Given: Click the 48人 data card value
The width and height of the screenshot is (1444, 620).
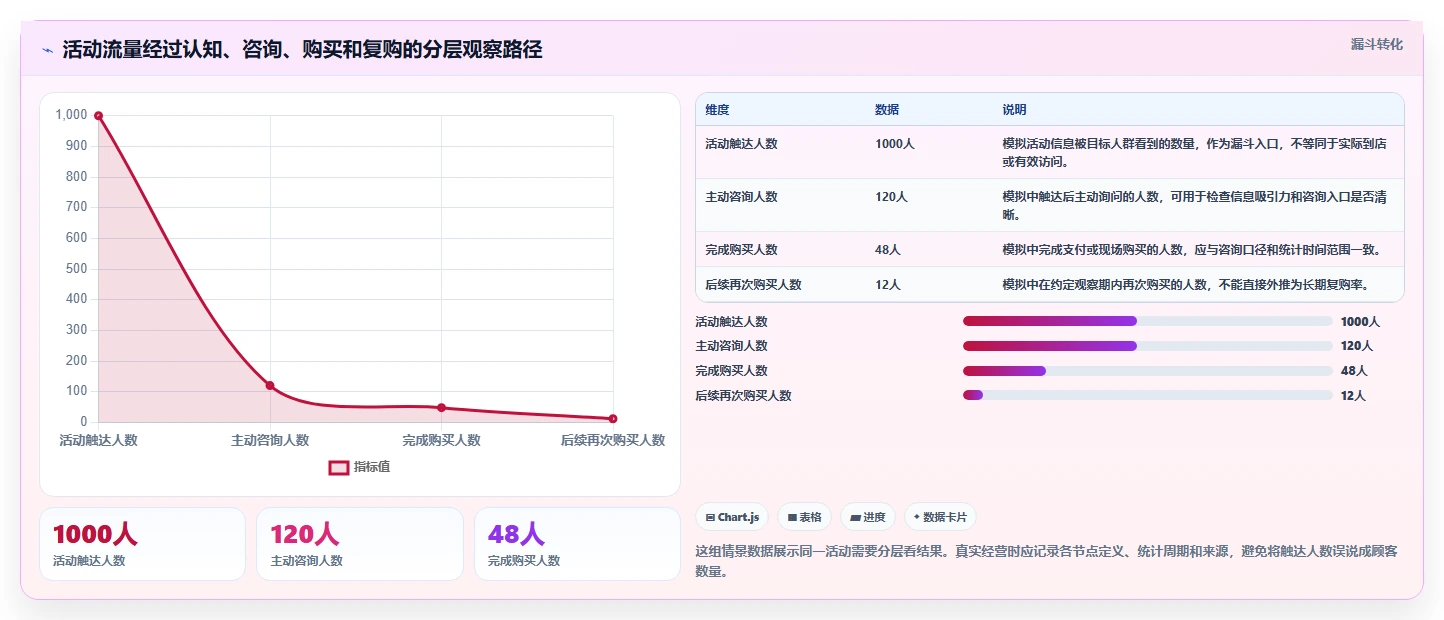Looking at the screenshot, I should click(516, 535).
